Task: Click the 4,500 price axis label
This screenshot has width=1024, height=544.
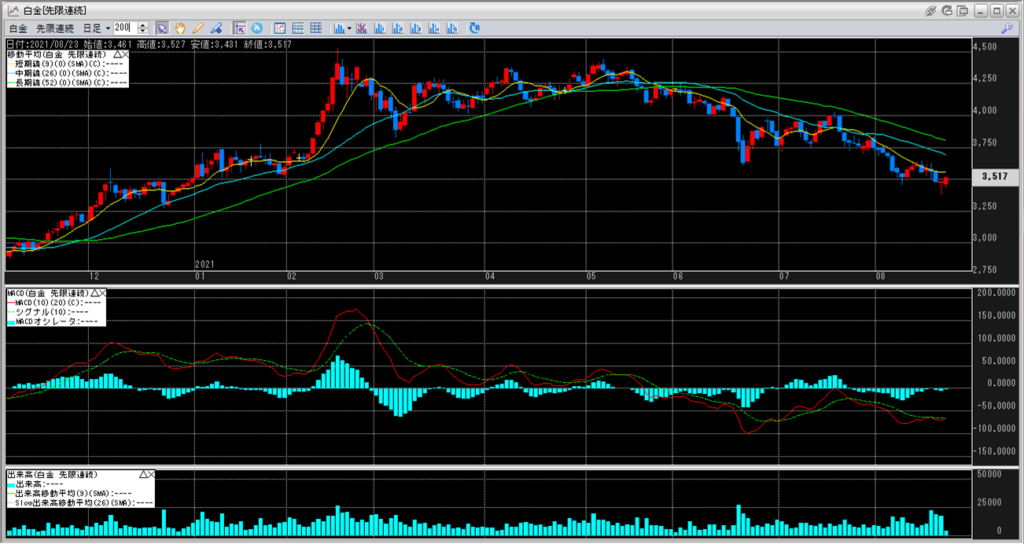Action: pos(984,47)
